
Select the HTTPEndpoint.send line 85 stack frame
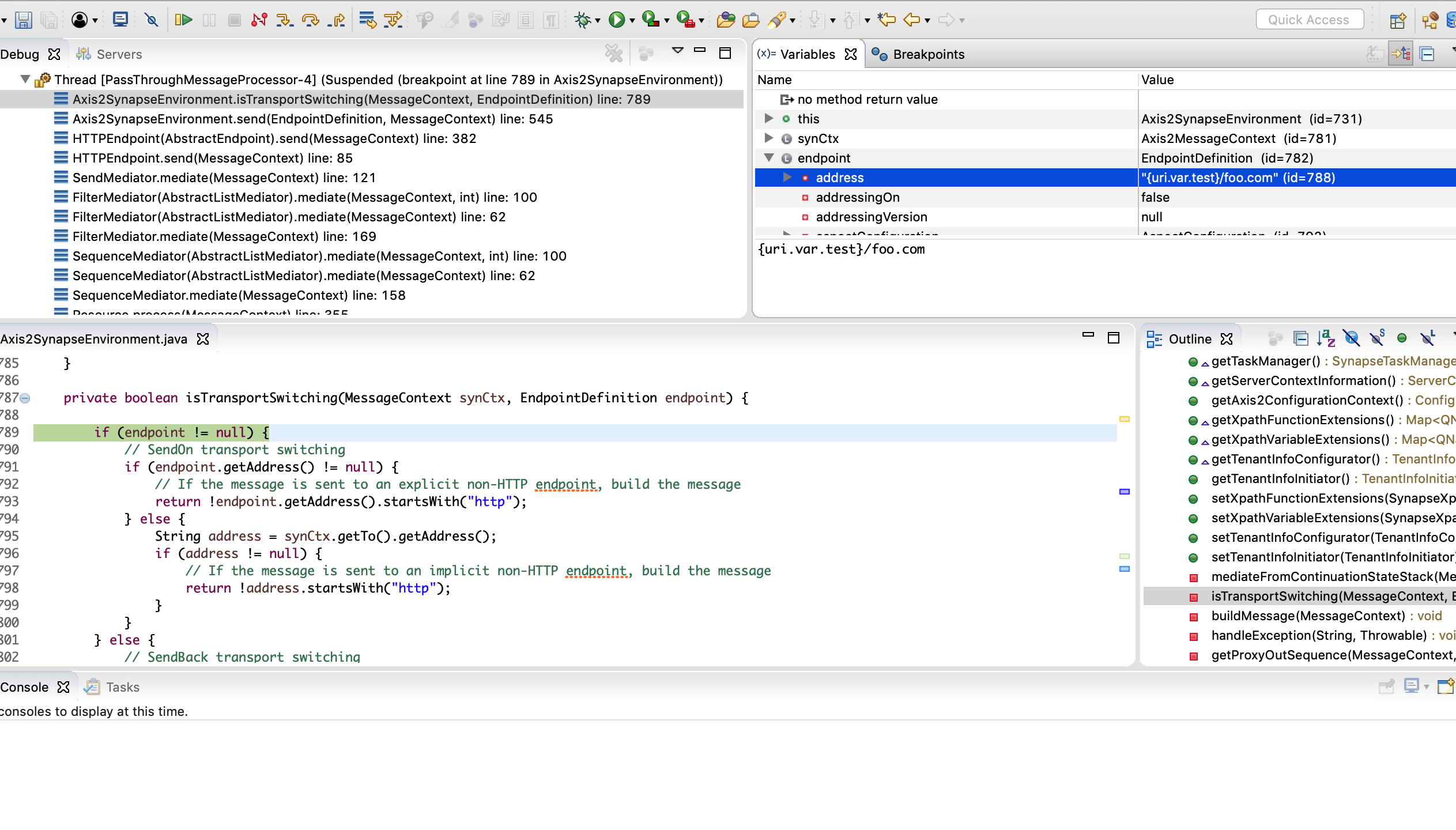[212, 158]
